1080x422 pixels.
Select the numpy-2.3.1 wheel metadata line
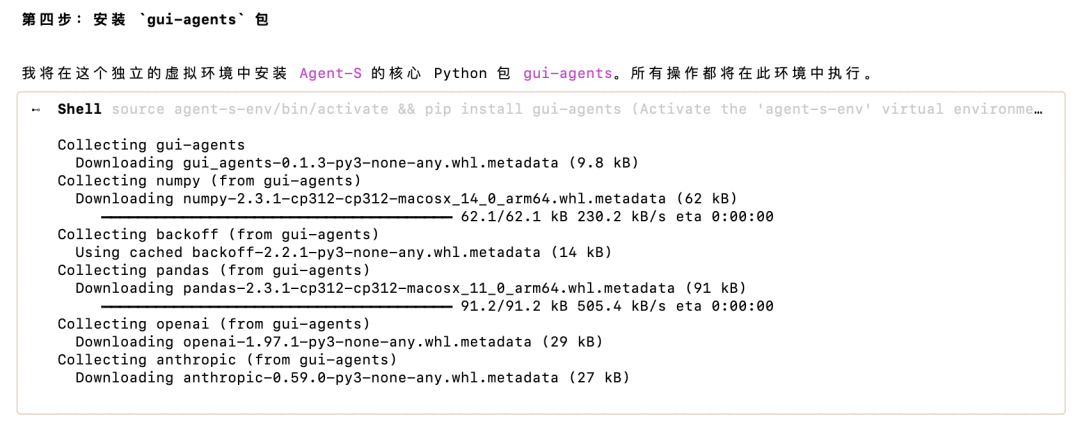pyautogui.click(x=406, y=198)
